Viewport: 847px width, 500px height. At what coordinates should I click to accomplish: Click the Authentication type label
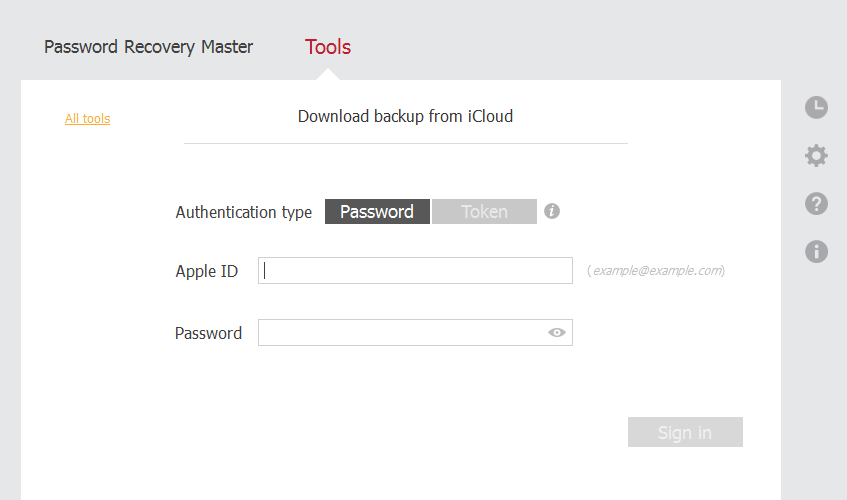click(244, 212)
